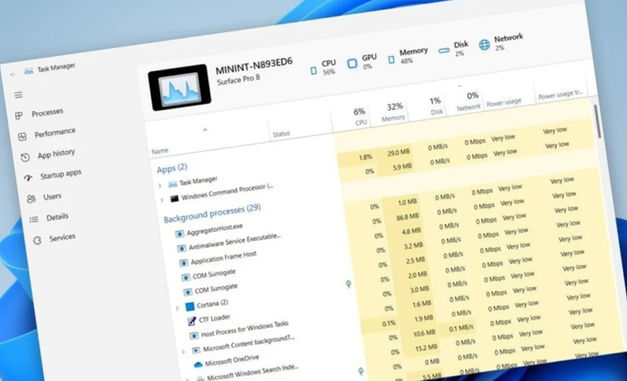
Task: Click the Antimalware Service Executable icon
Action: (182, 248)
